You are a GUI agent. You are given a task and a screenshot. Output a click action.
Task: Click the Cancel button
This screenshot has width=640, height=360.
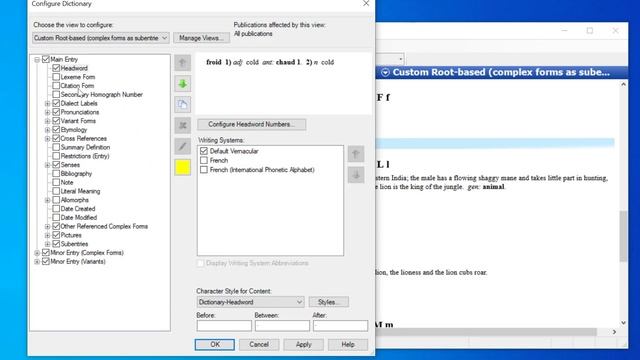tap(259, 344)
